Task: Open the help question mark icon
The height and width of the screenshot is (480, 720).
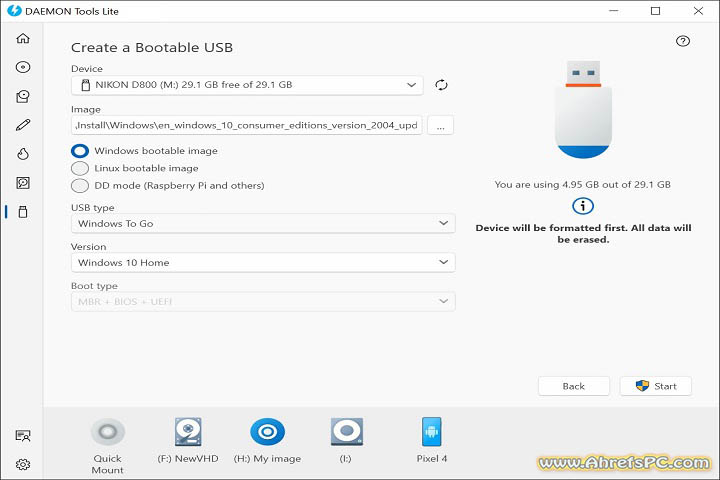Action: pos(683,41)
